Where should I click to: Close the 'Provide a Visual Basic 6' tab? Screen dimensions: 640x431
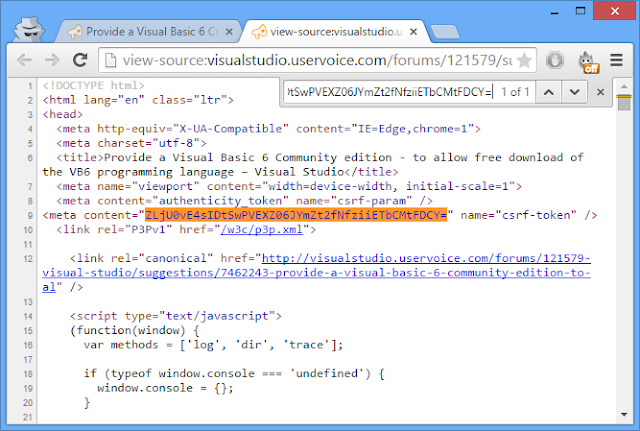coord(229,31)
